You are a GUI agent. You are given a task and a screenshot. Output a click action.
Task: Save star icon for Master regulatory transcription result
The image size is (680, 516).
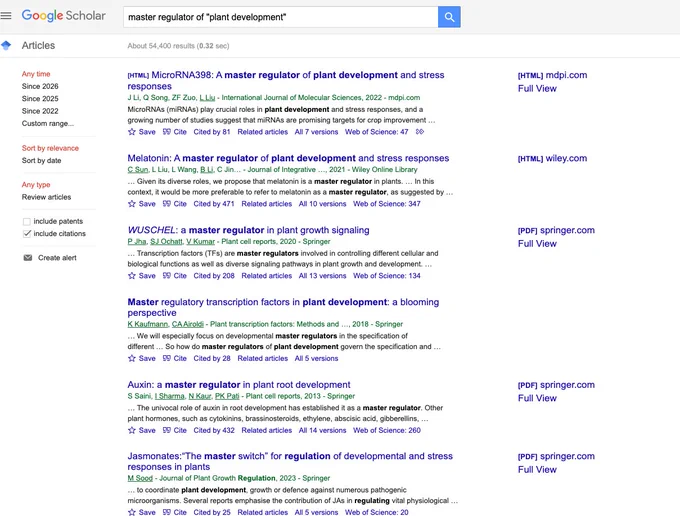[x=132, y=358]
